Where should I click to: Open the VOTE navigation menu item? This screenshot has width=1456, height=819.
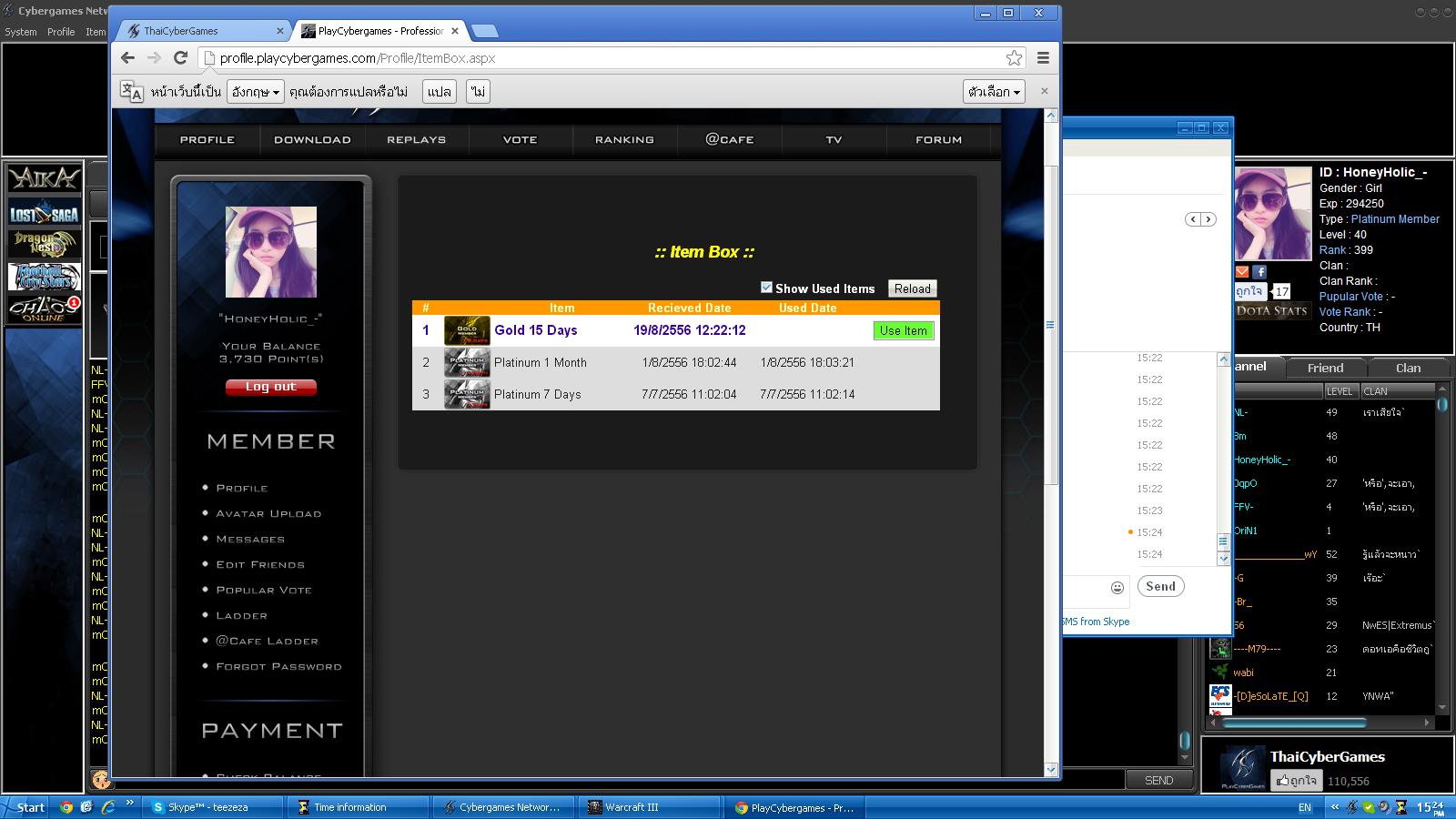521,140
